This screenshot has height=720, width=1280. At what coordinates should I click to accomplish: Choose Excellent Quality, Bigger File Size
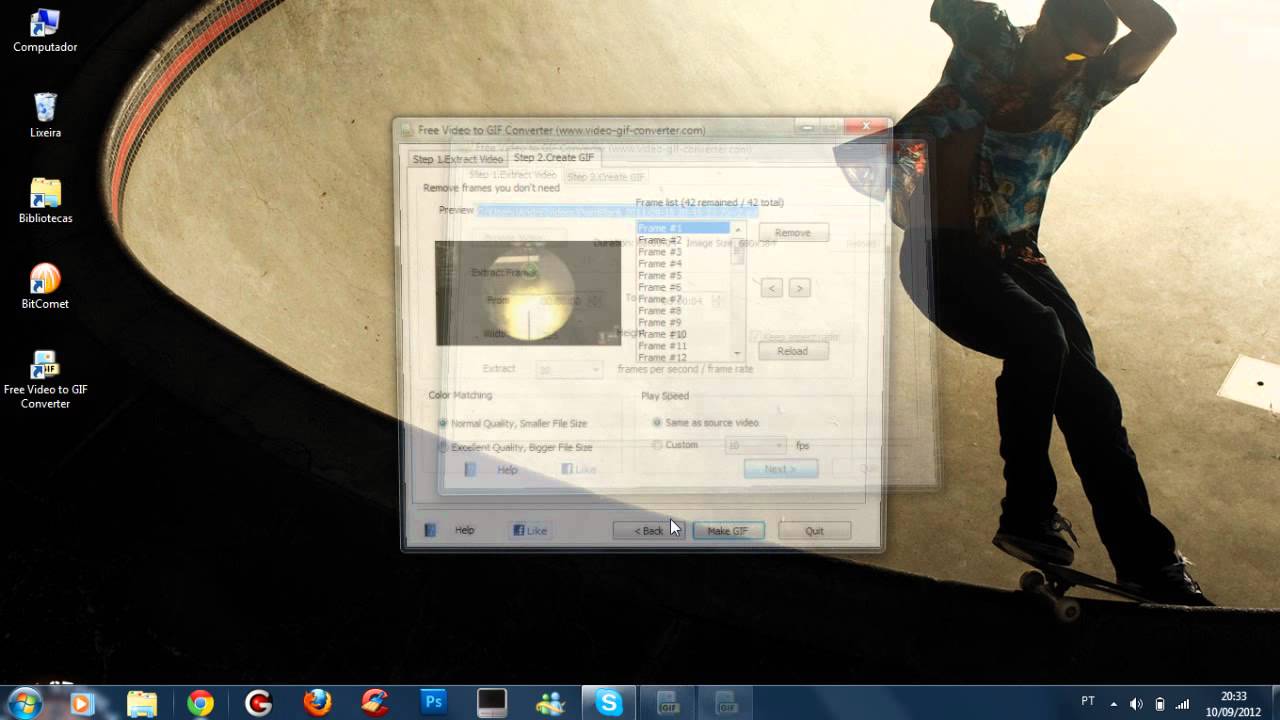coord(516,447)
